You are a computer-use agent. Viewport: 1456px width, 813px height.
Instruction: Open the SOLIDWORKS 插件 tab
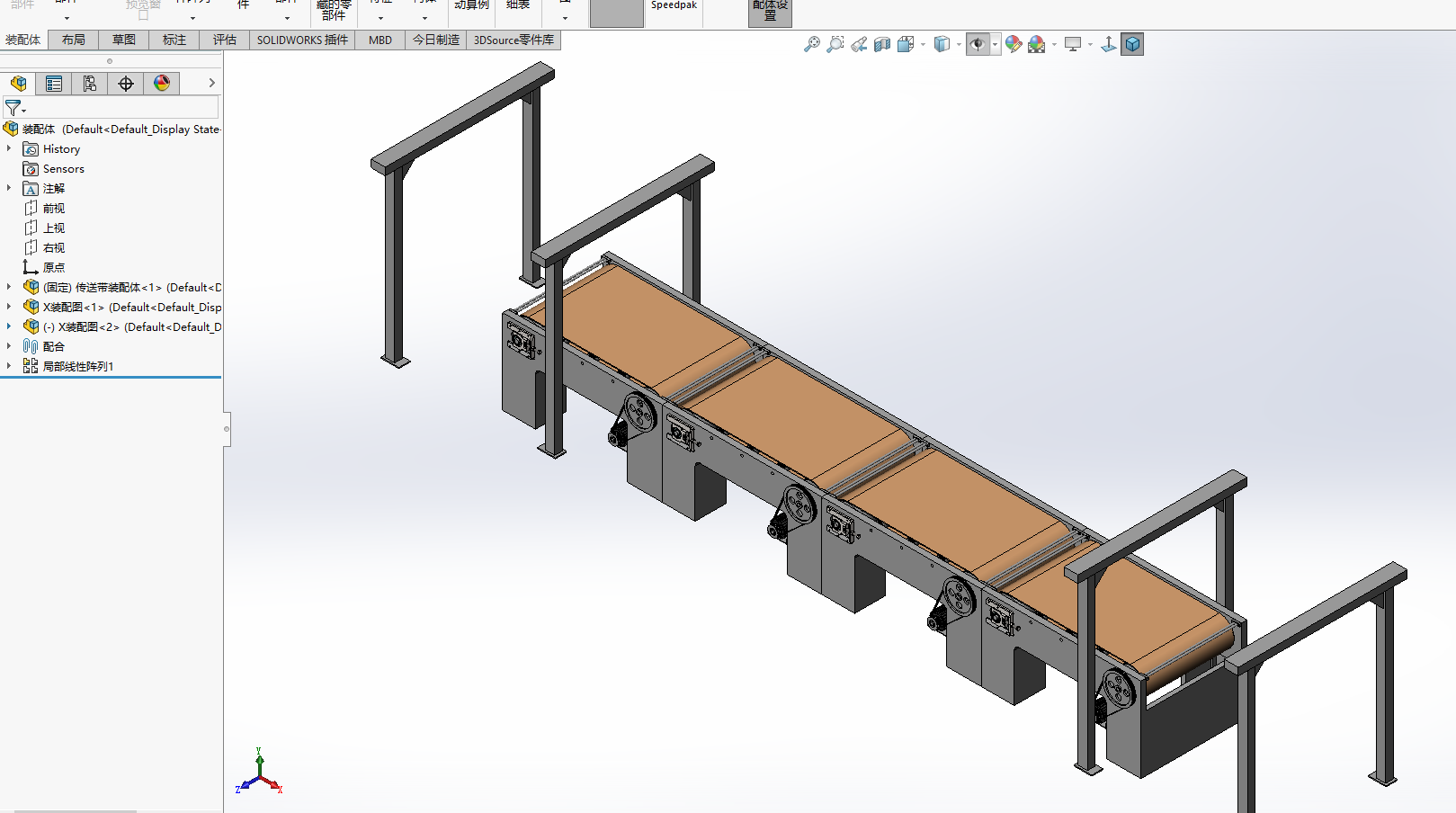(302, 40)
